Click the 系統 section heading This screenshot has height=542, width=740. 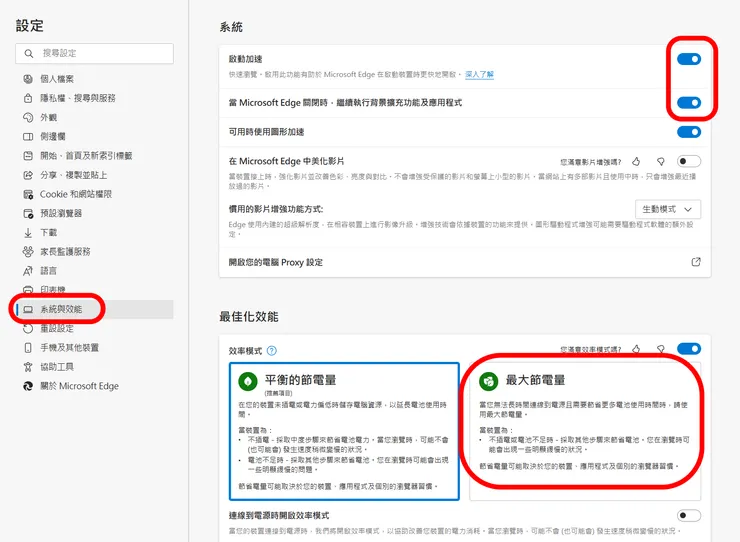pyautogui.click(x=231, y=27)
